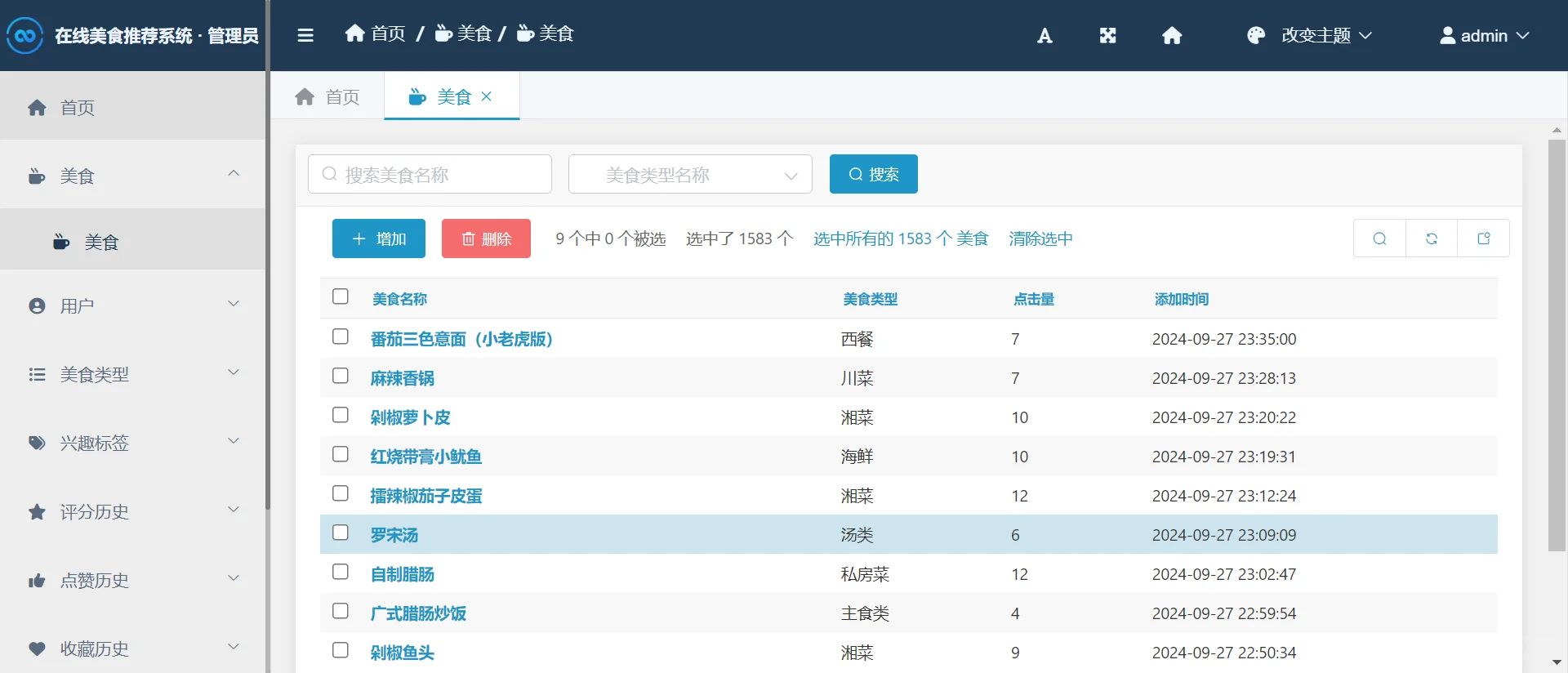This screenshot has width=1568, height=673.
Task: Click the scrollbar down arrow
Action: pos(1557,662)
